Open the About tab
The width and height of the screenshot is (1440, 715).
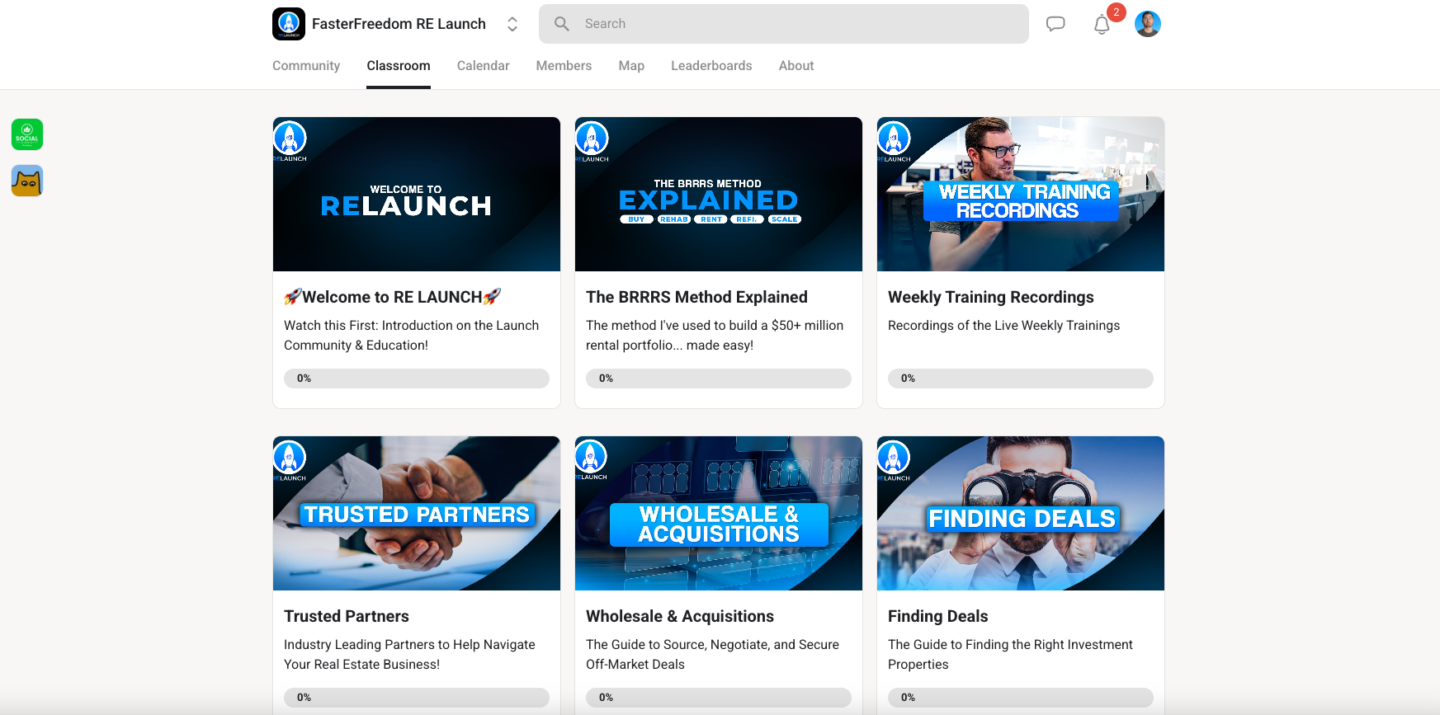pos(796,66)
